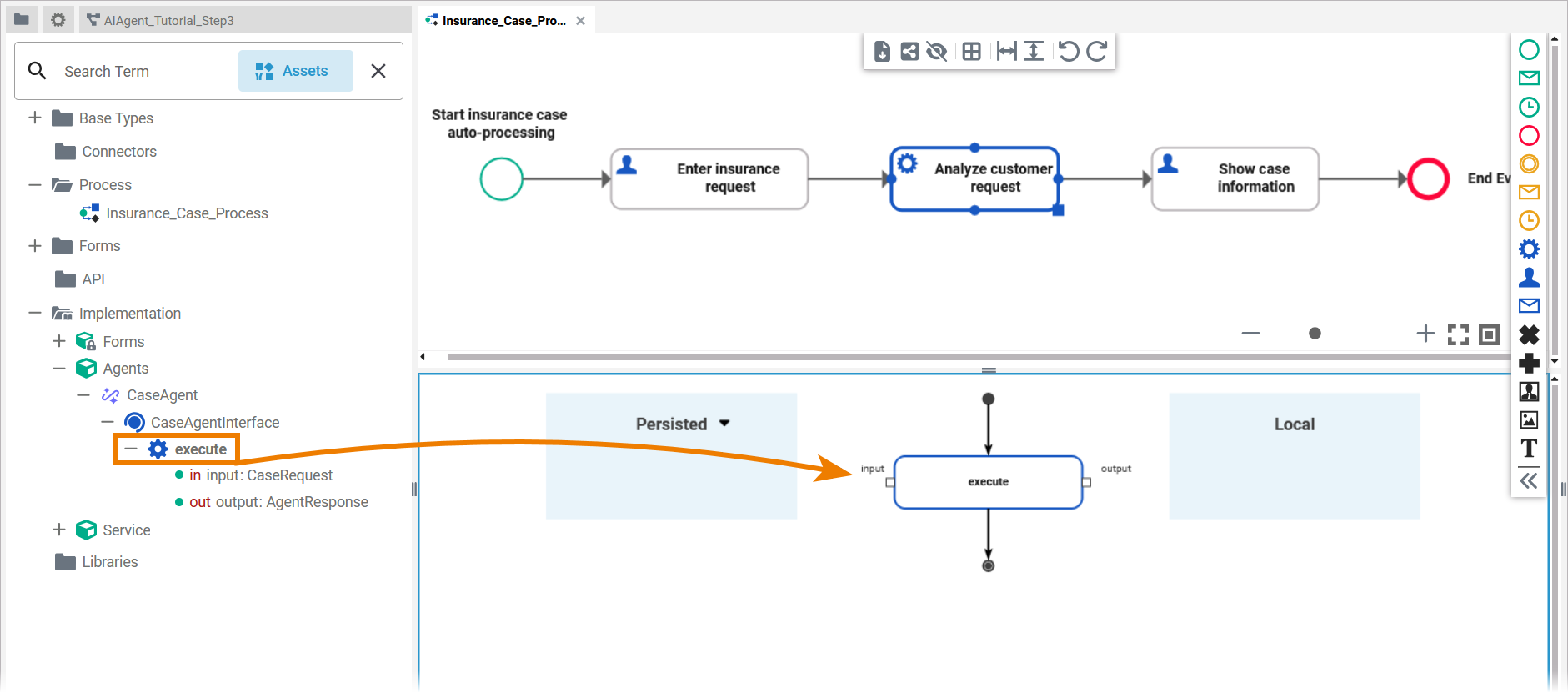Open settings via the gear icon at top-left
The height and width of the screenshot is (693, 1568).
(58, 19)
